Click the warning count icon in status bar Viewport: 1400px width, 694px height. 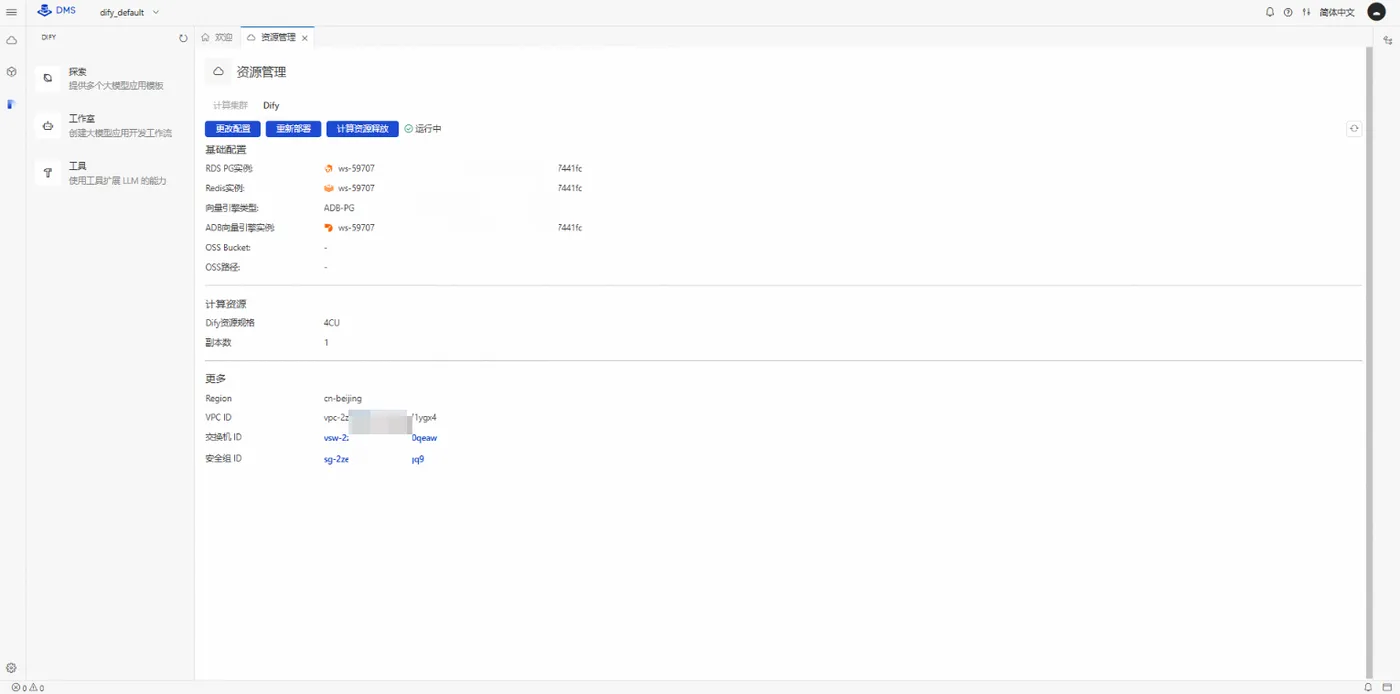pos(33,688)
